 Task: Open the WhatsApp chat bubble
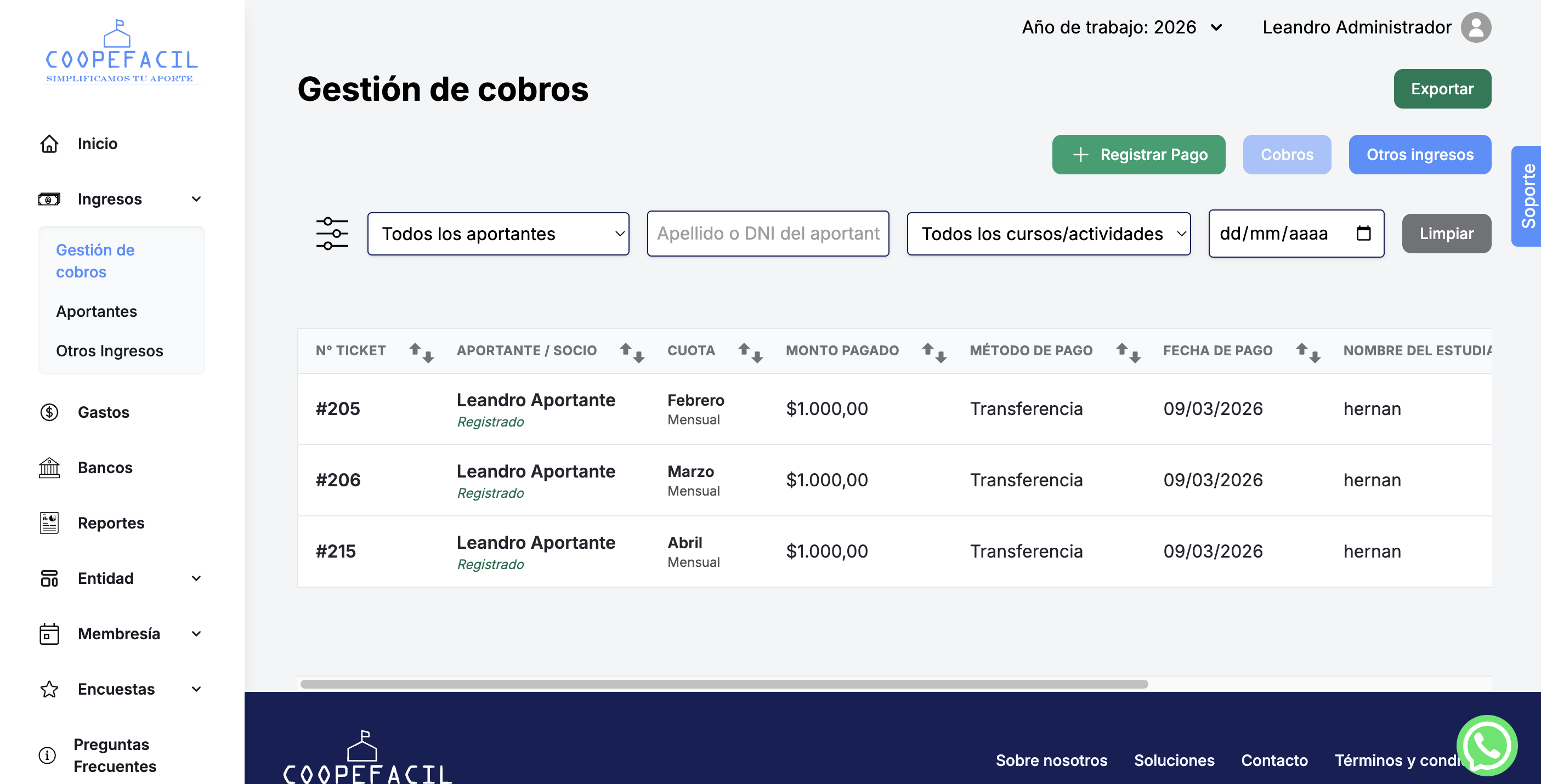[x=1486, y=745]
